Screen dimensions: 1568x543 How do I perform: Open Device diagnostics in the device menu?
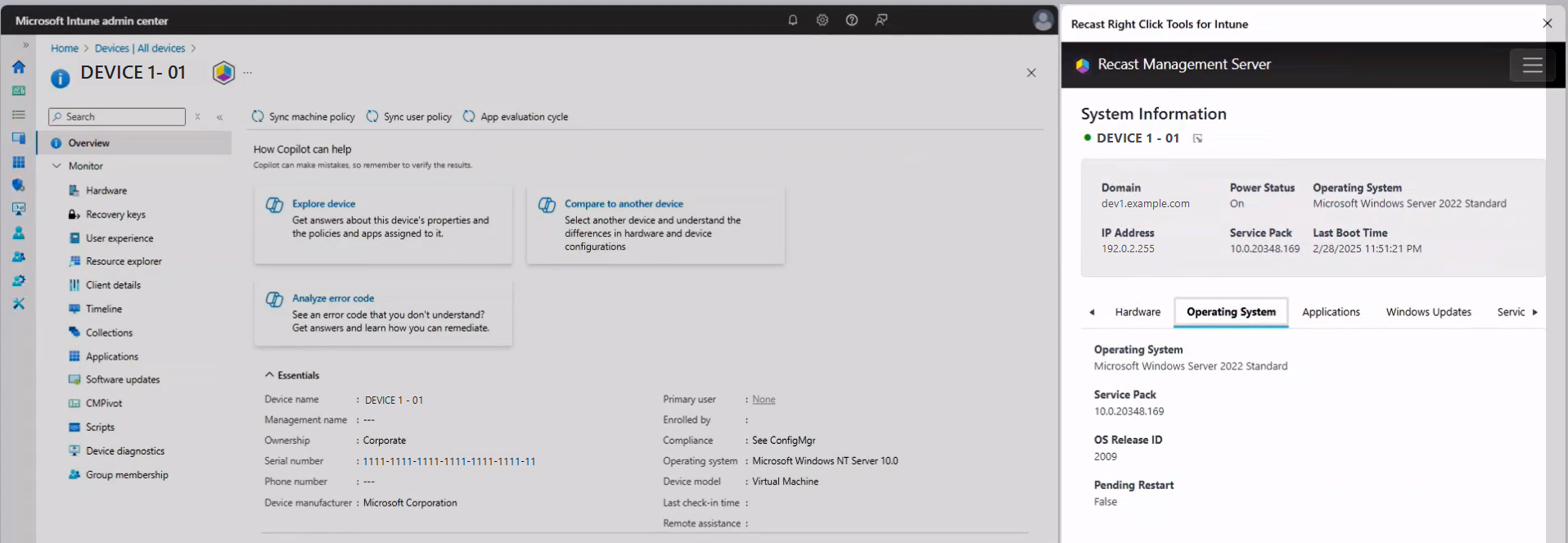click(x=125, y=451)
